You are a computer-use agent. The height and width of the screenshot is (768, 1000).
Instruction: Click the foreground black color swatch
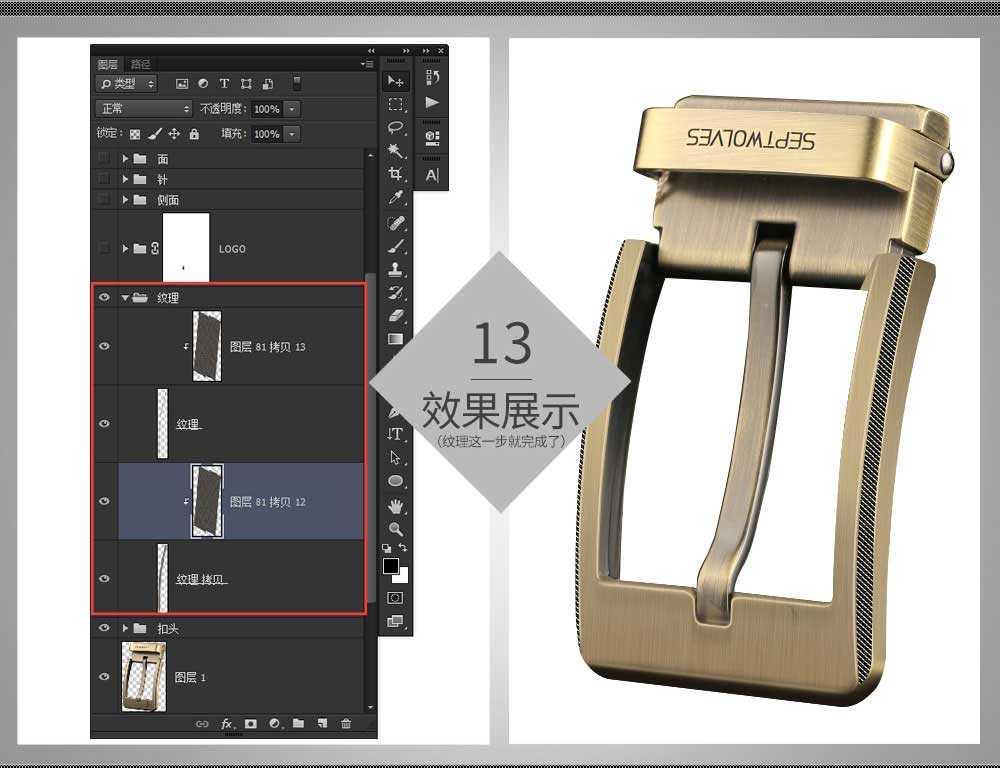tap(390, 566)
